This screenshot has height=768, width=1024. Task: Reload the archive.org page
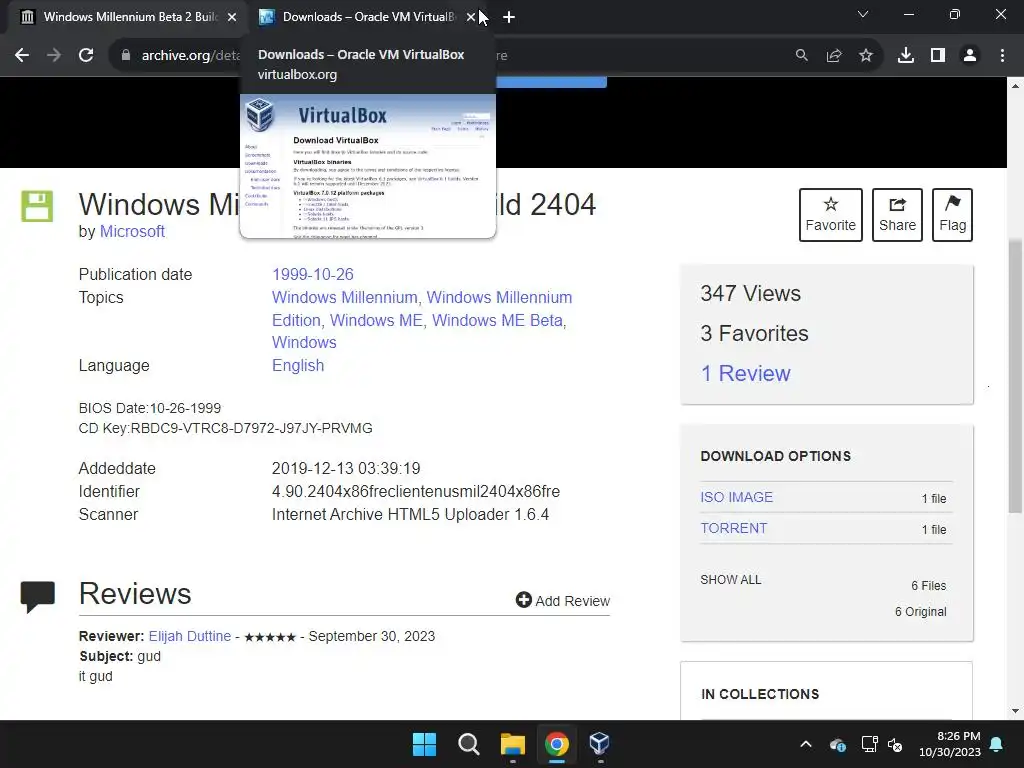tap(86, 56)
